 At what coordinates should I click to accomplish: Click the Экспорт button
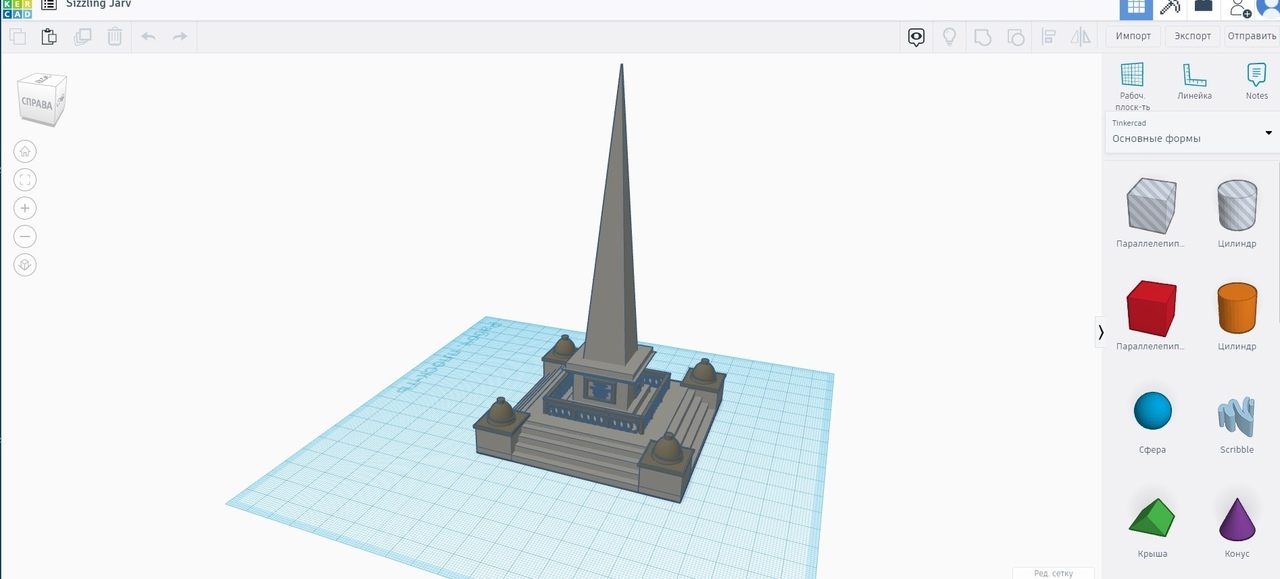pyautogui.click(x=1193, y=36)
